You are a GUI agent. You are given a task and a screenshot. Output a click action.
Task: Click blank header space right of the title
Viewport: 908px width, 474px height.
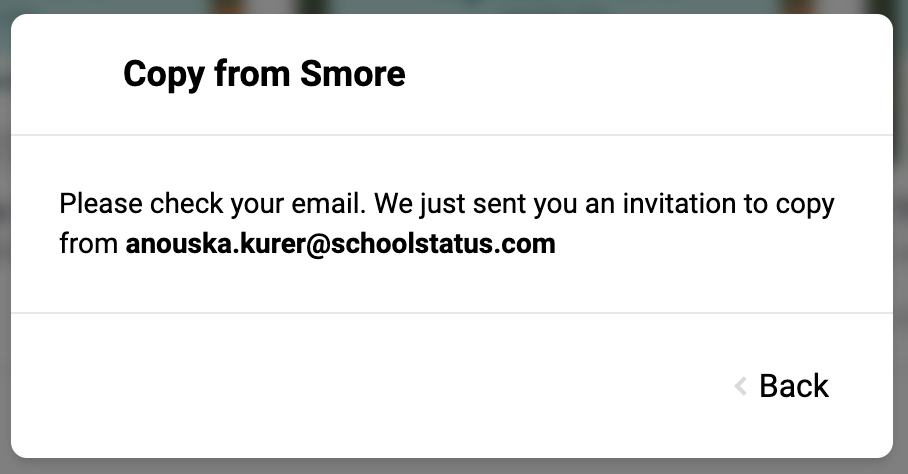[x=649, y=74]
